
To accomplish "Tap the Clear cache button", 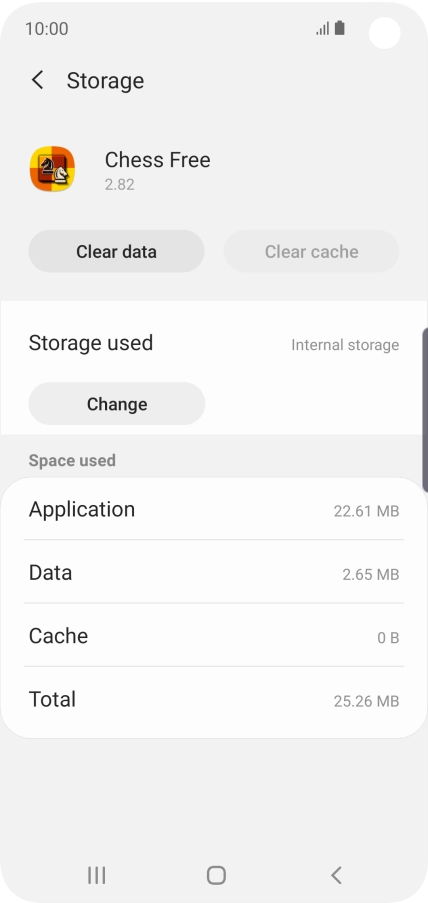I will pos(312,252).
